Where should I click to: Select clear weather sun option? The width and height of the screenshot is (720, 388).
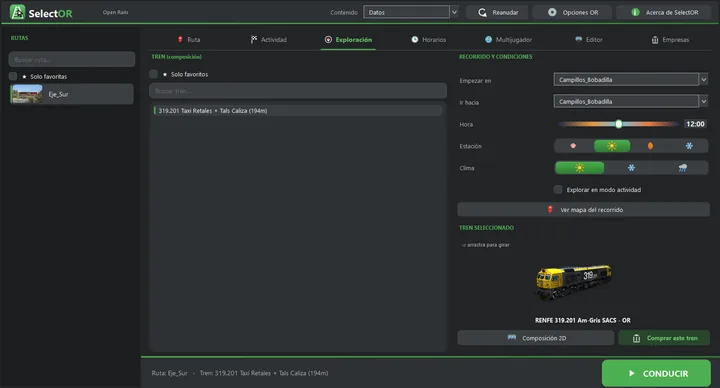[579, 168]
